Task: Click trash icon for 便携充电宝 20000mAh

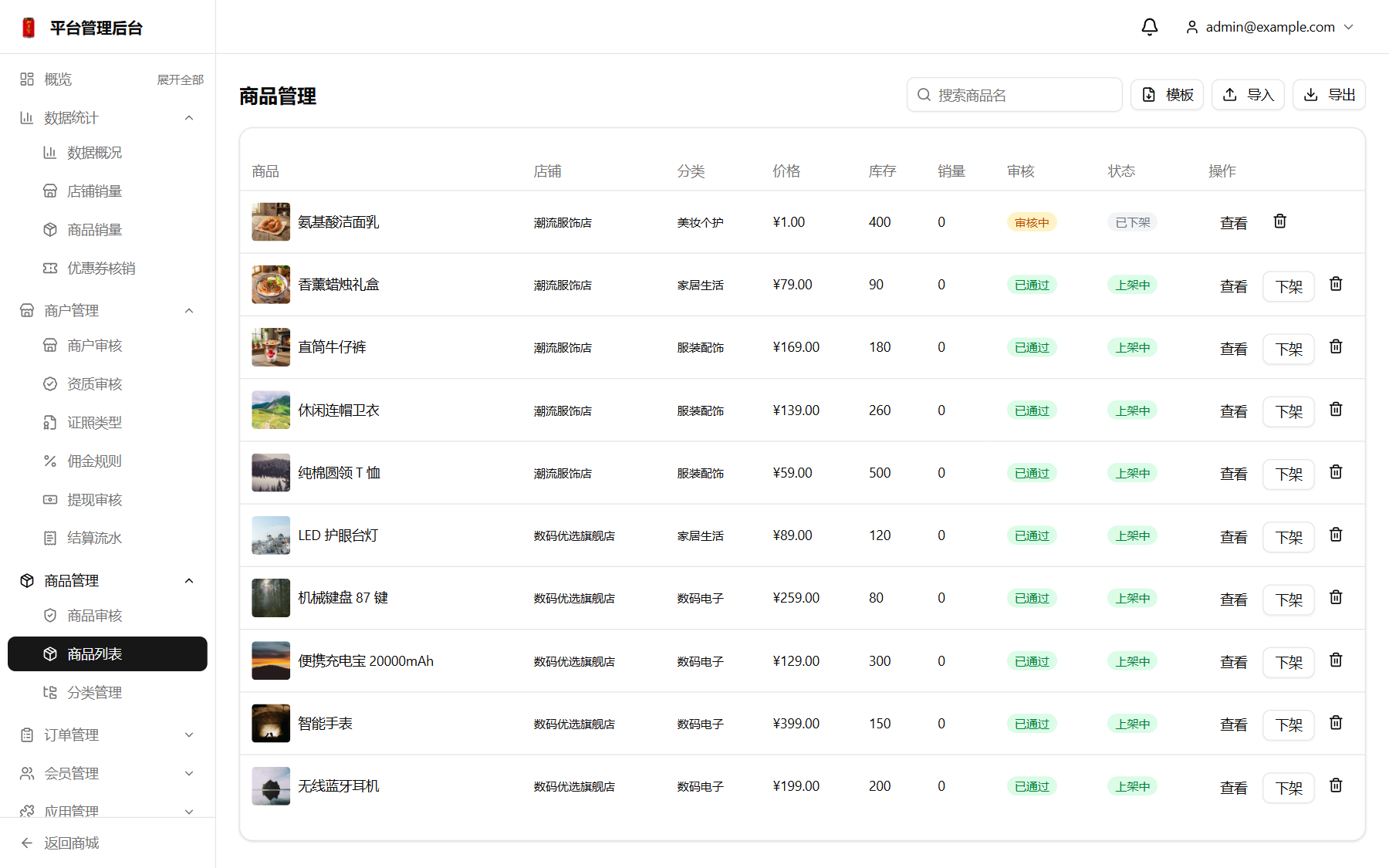Action: coord(1336,660)
